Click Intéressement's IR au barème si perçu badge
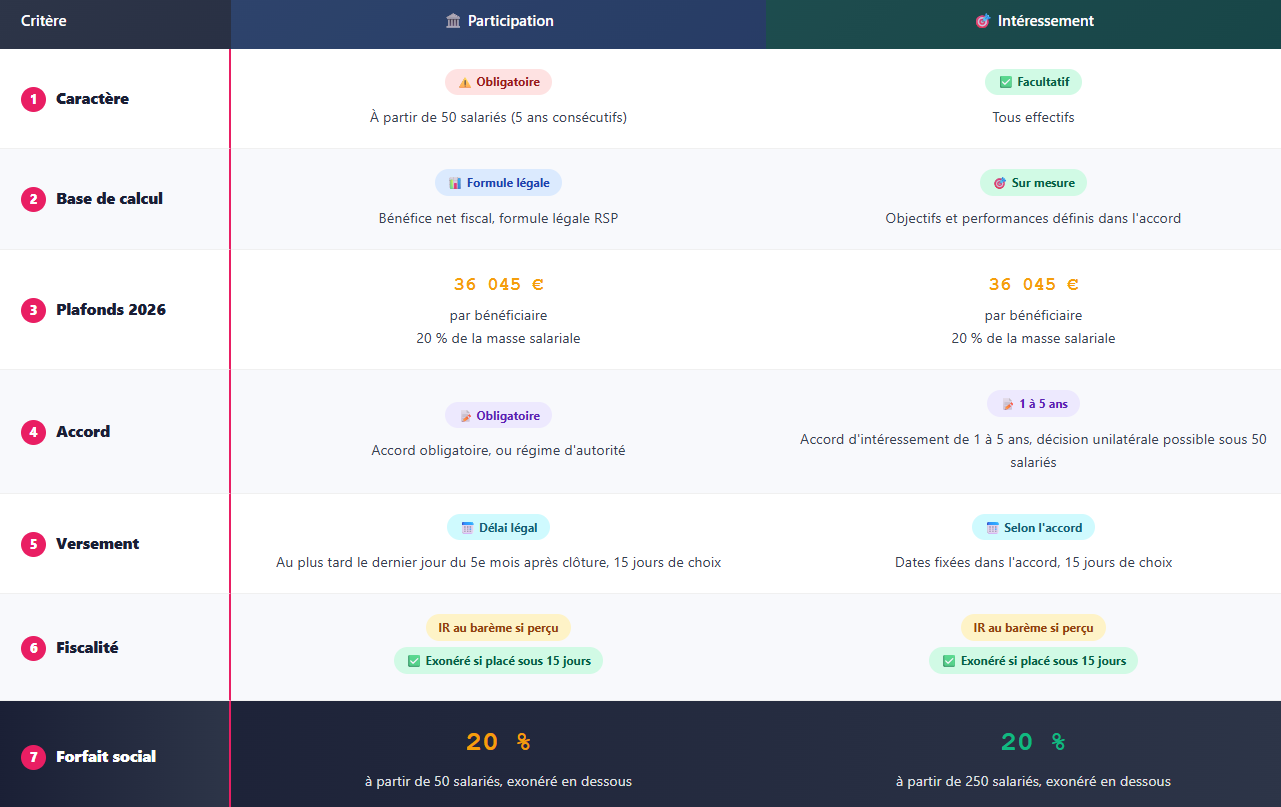This screenshot has height=807, width=1281. tap(1033, 628)
